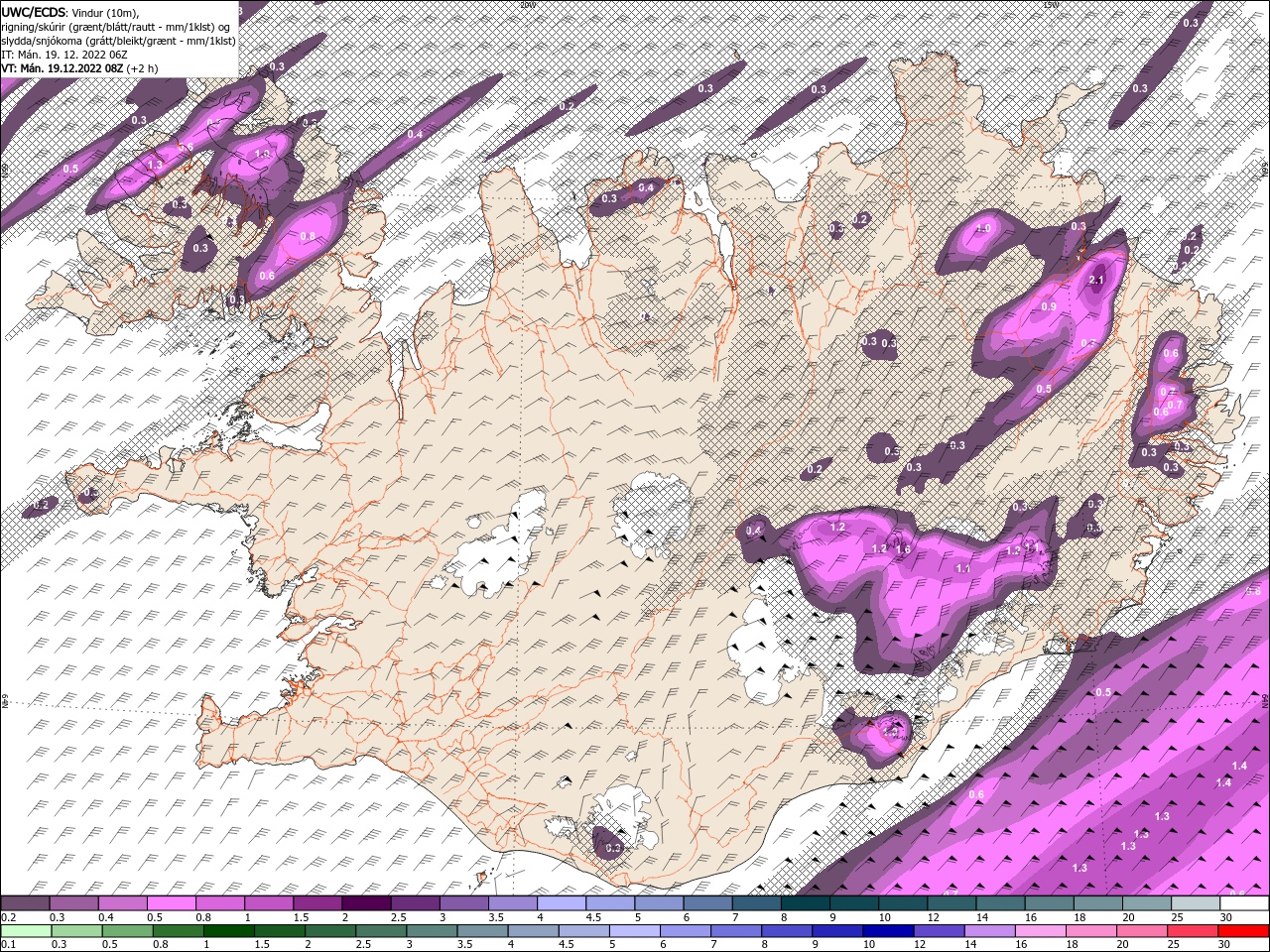The image size is (1270, 952).
Task: Select the header line beginning "rigning/skúrir"
Action: point(116,26)
